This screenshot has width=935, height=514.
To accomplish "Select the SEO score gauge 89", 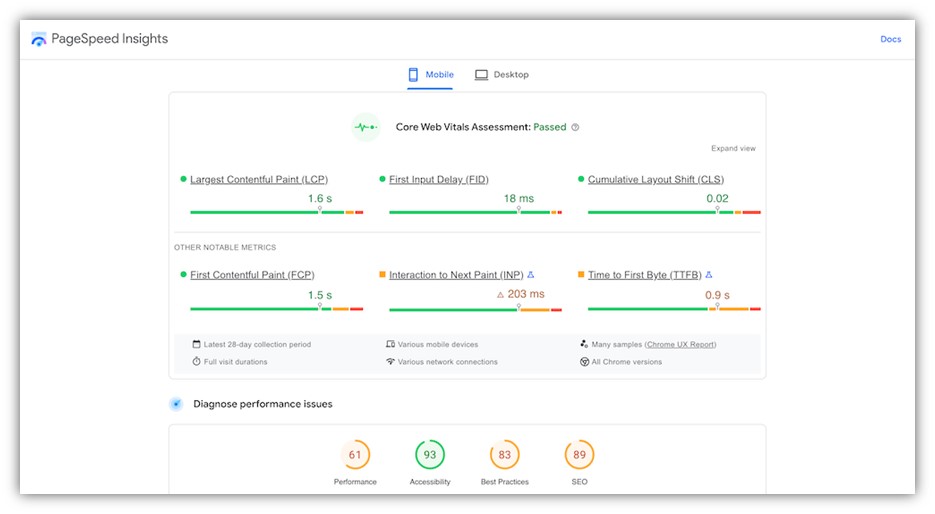I will pyautogui.click(x=580, y=455).
